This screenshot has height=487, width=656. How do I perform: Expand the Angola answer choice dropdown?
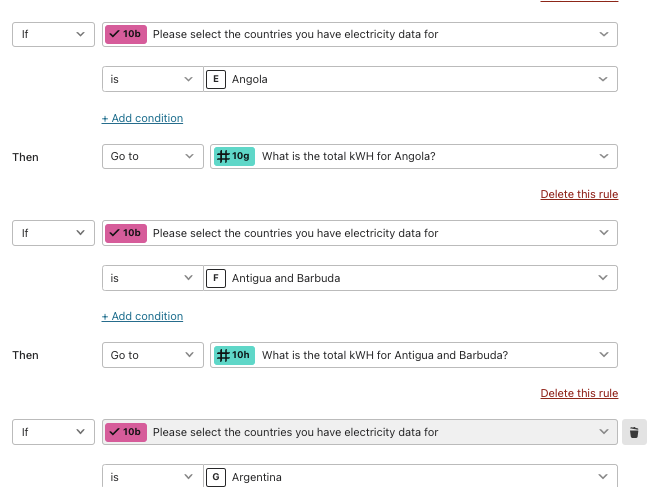click(410, 79)
